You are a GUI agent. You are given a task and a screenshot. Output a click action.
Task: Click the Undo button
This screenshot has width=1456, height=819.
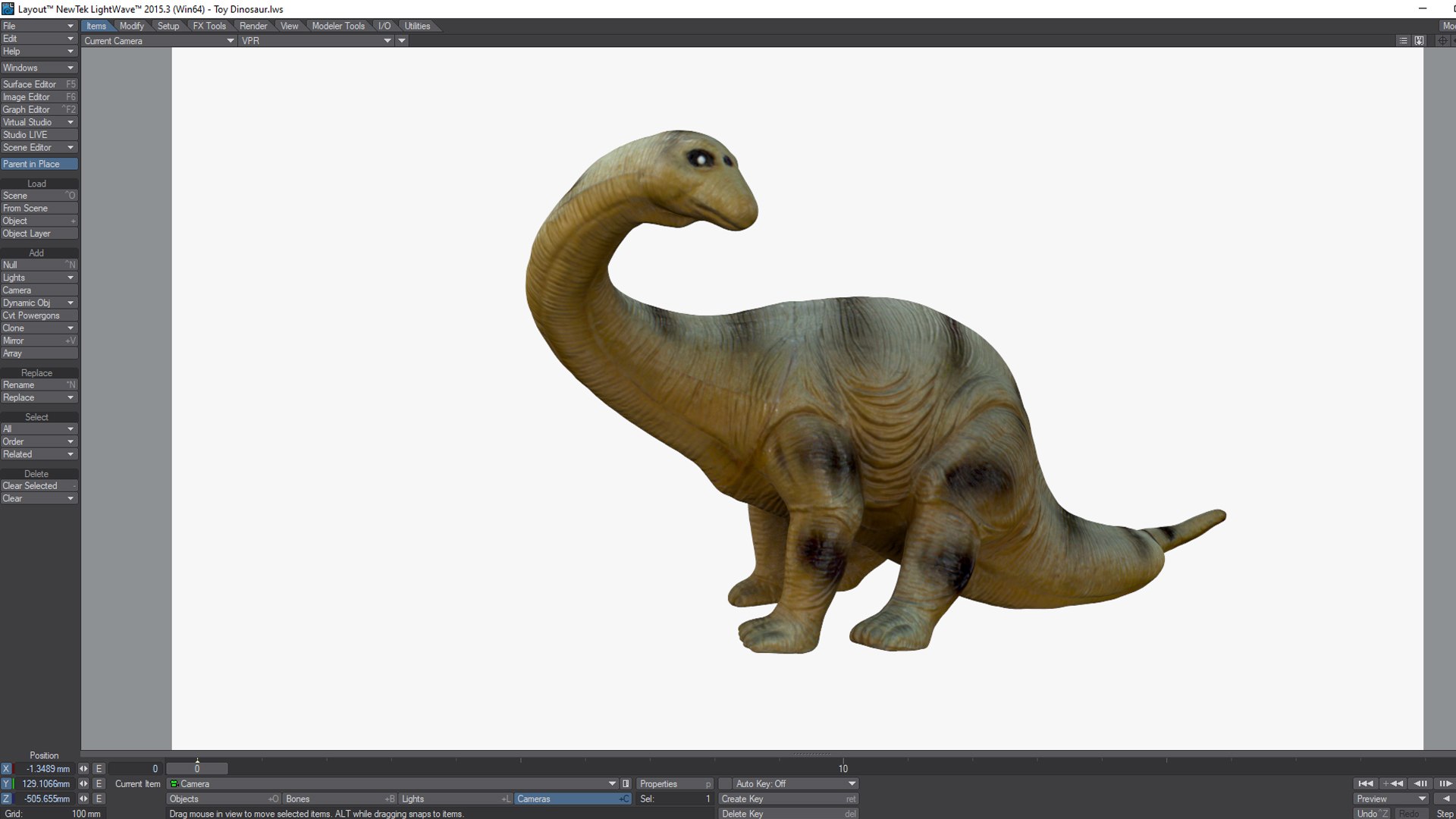[x=1373, y=814]
